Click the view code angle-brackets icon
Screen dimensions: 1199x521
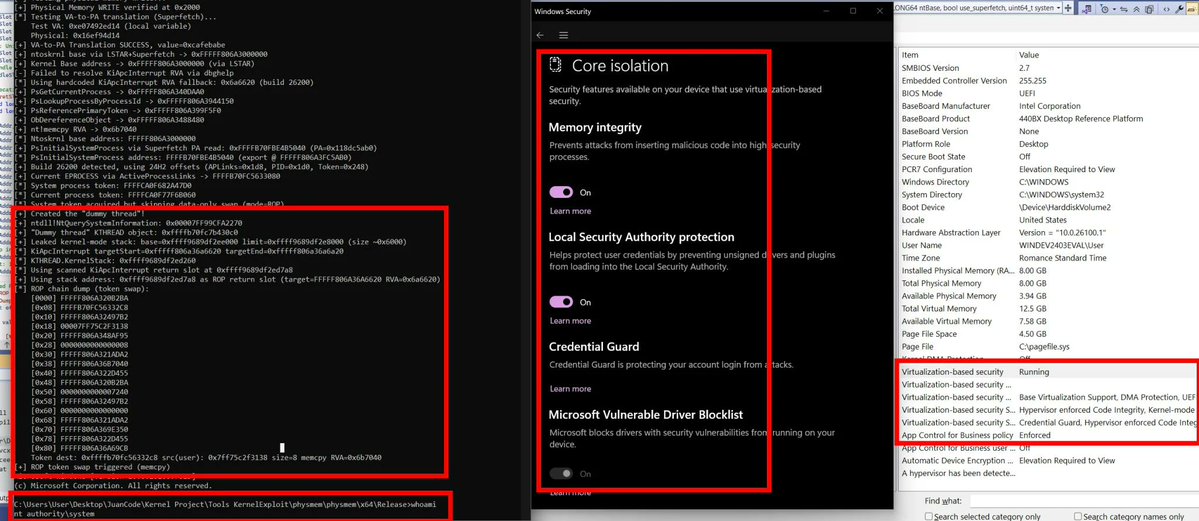coord(1167,9)
